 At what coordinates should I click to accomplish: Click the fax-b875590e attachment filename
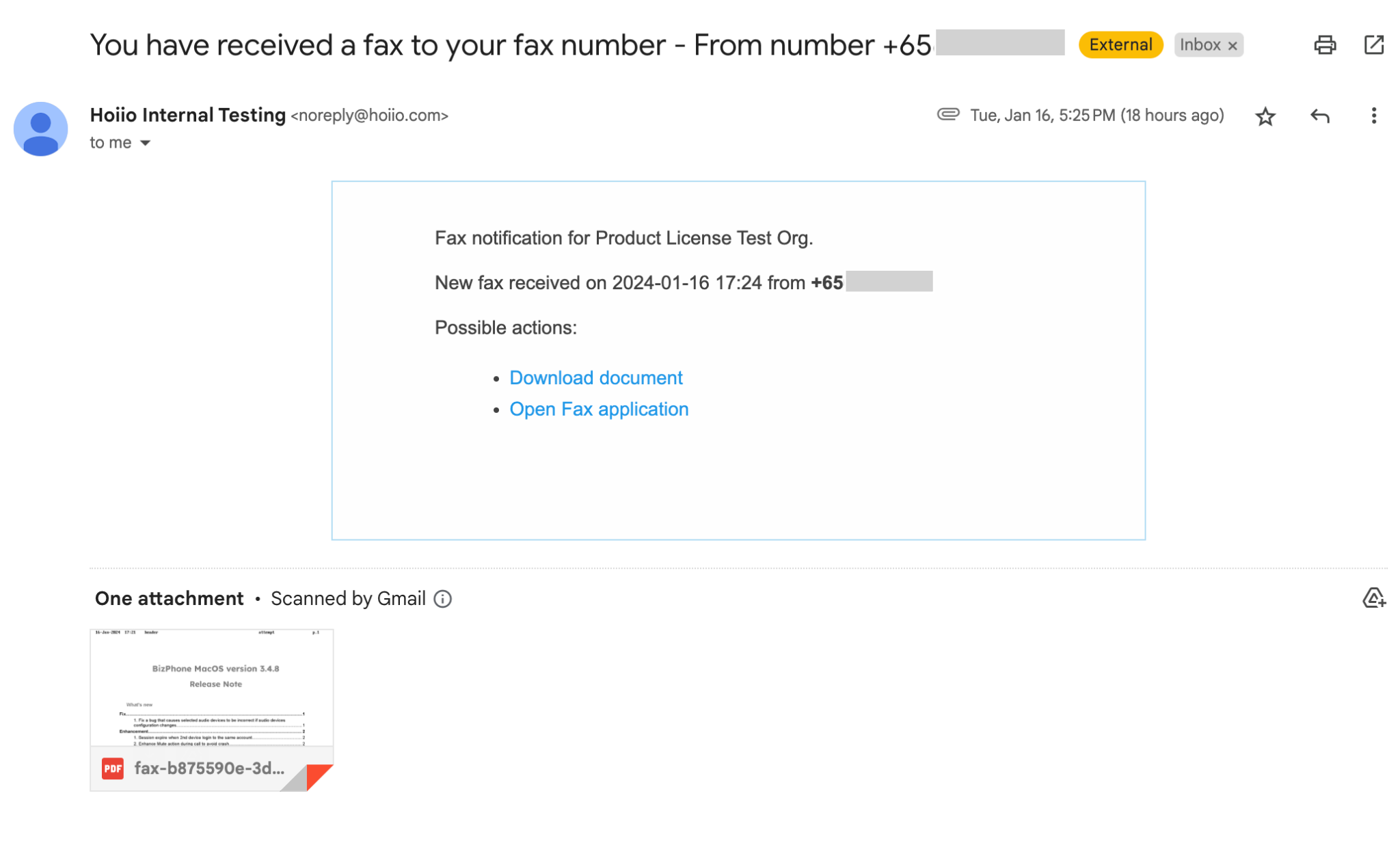tap(209, 768)
